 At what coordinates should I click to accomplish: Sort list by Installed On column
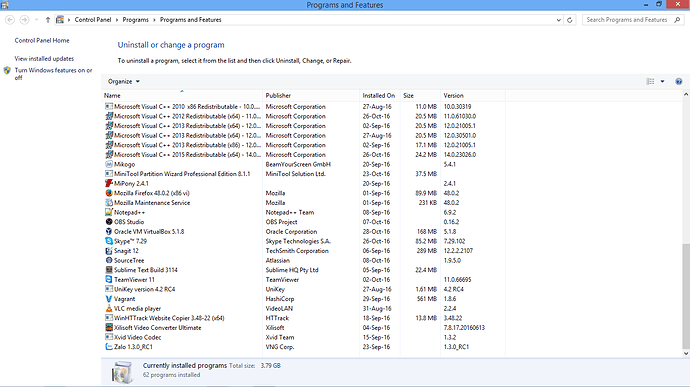[379, 95]
